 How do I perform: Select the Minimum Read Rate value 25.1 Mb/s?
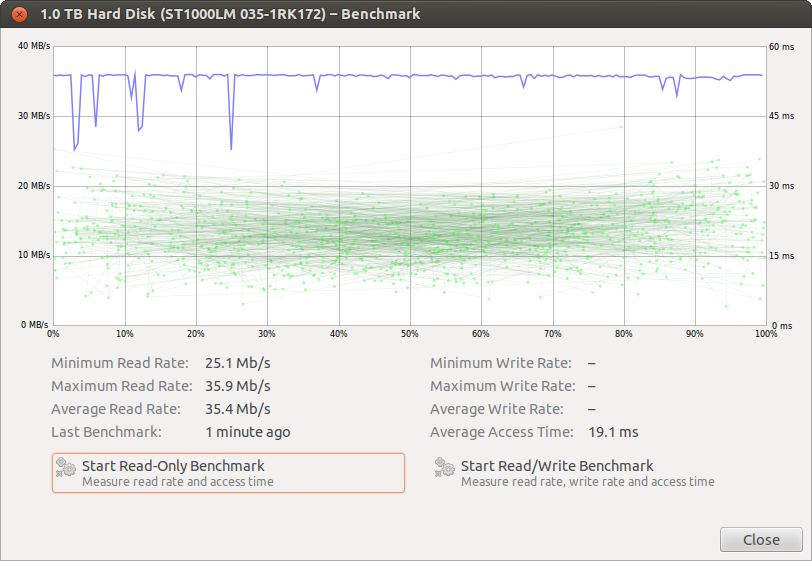click(x=237, y=363)
